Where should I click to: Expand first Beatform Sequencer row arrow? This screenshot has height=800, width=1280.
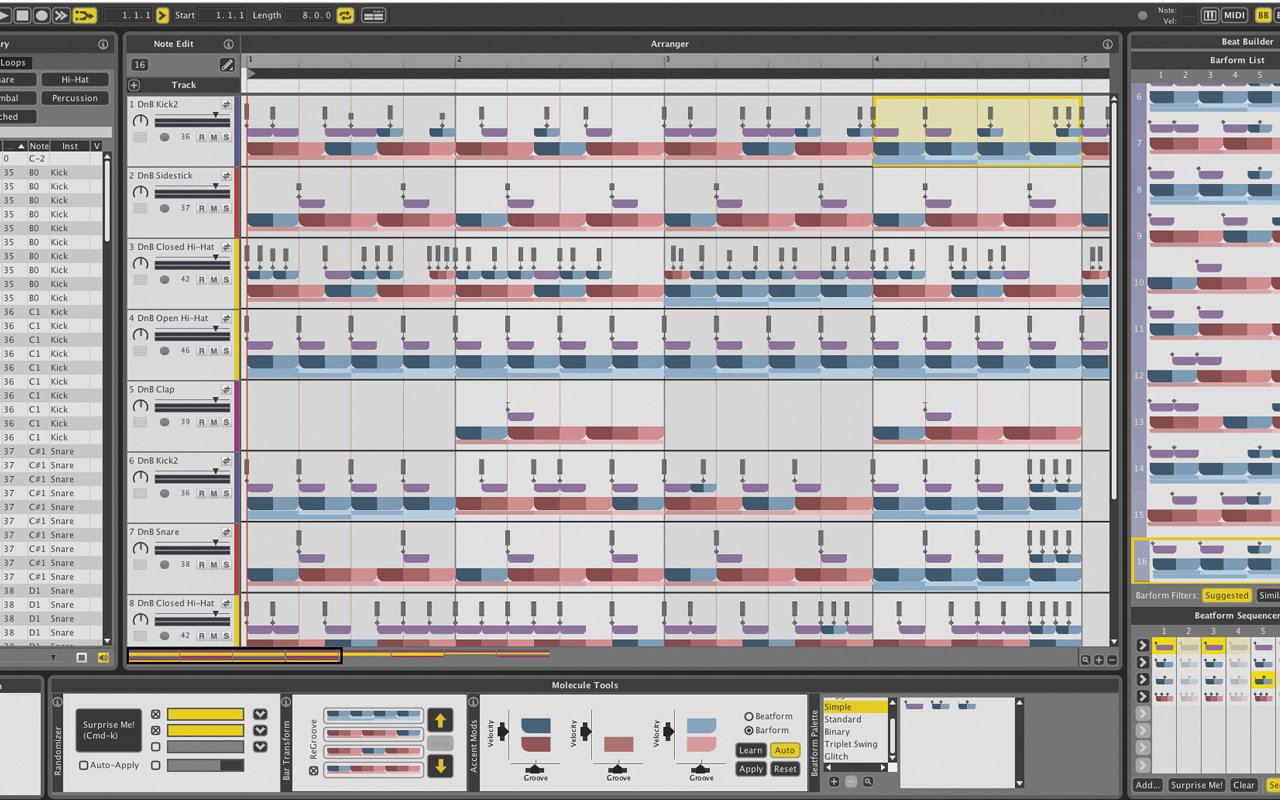(x=1143, y=646)
